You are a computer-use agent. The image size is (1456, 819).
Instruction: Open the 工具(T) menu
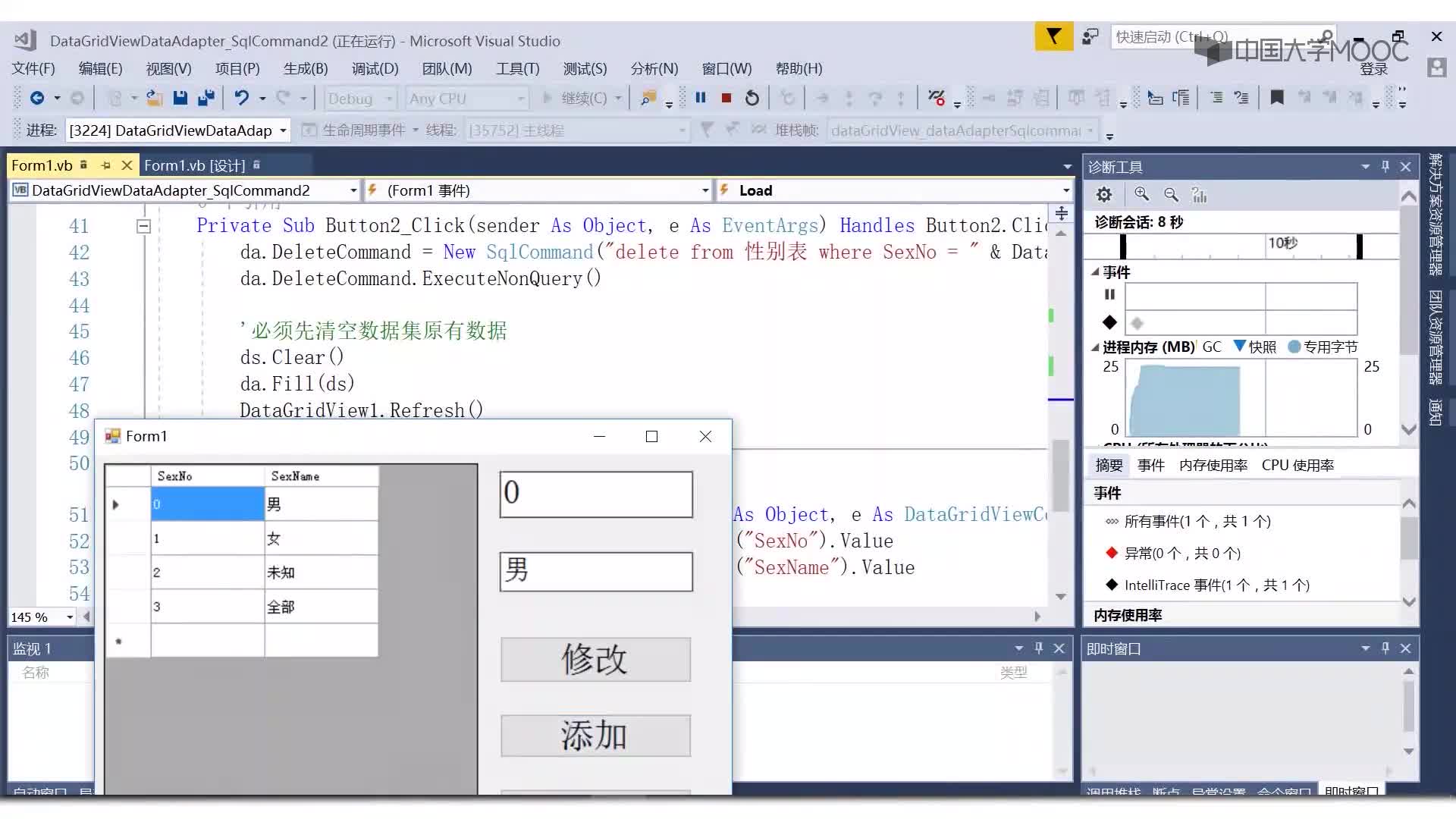517,68
